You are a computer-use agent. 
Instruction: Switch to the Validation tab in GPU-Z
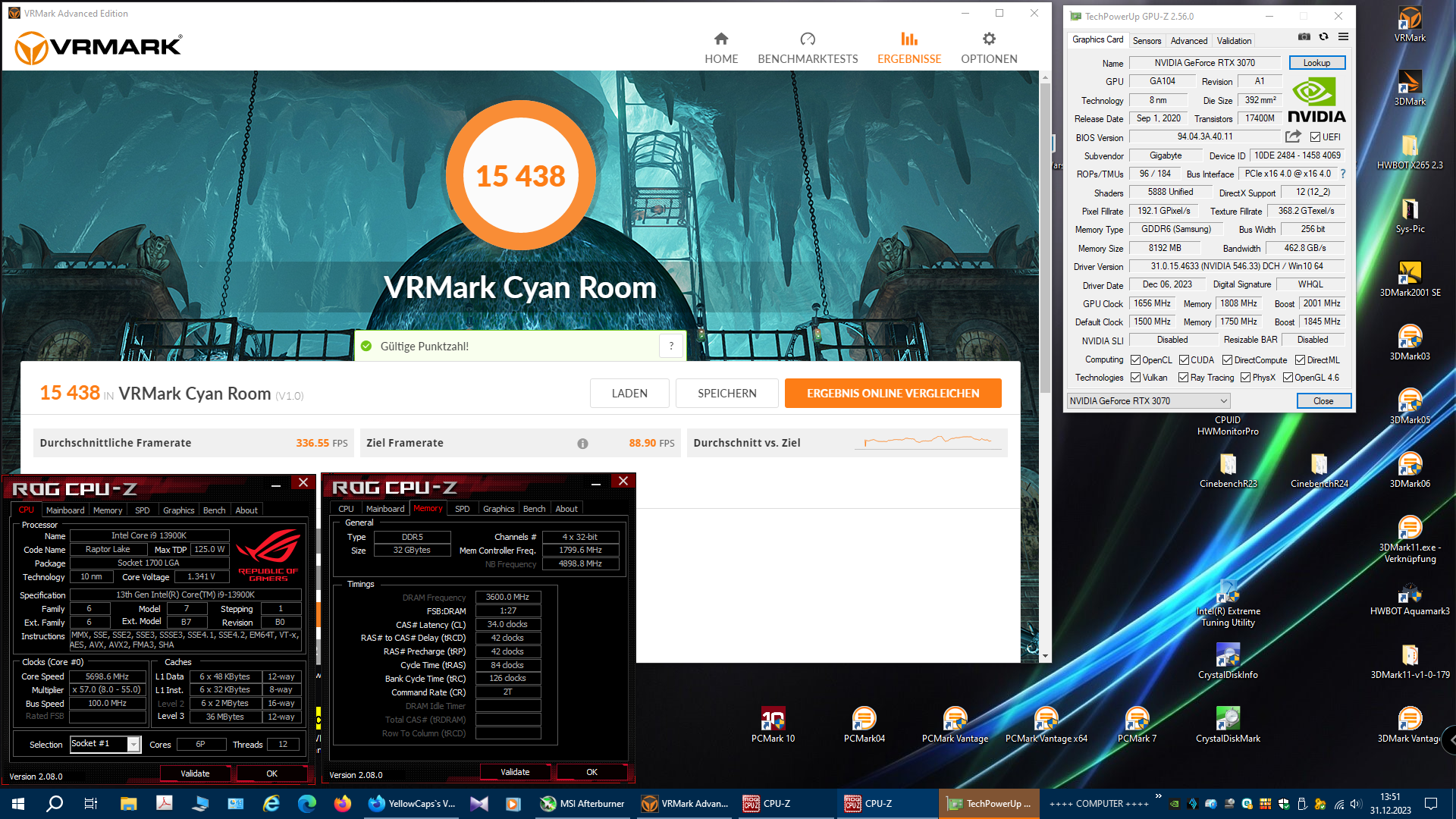pos(1234,41)
